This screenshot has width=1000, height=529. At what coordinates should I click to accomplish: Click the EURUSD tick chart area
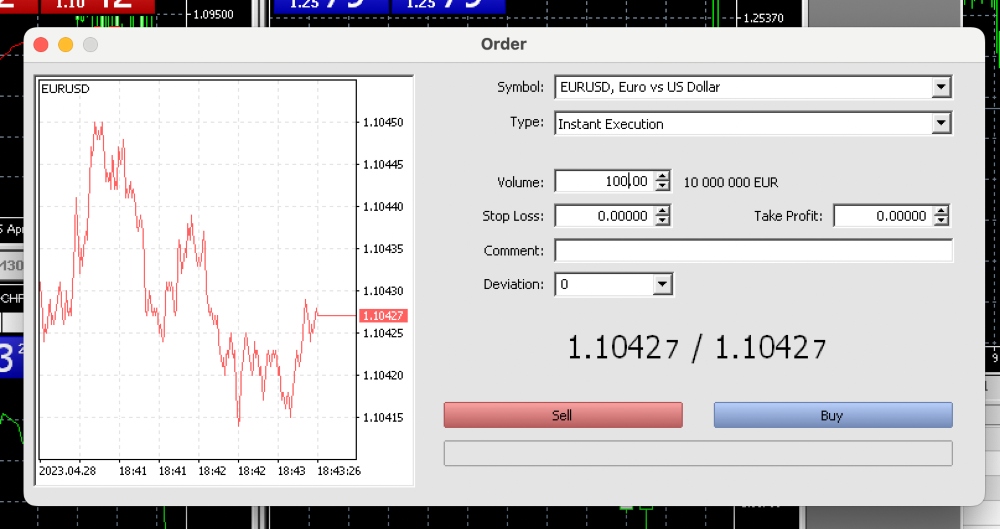(197, 269)
